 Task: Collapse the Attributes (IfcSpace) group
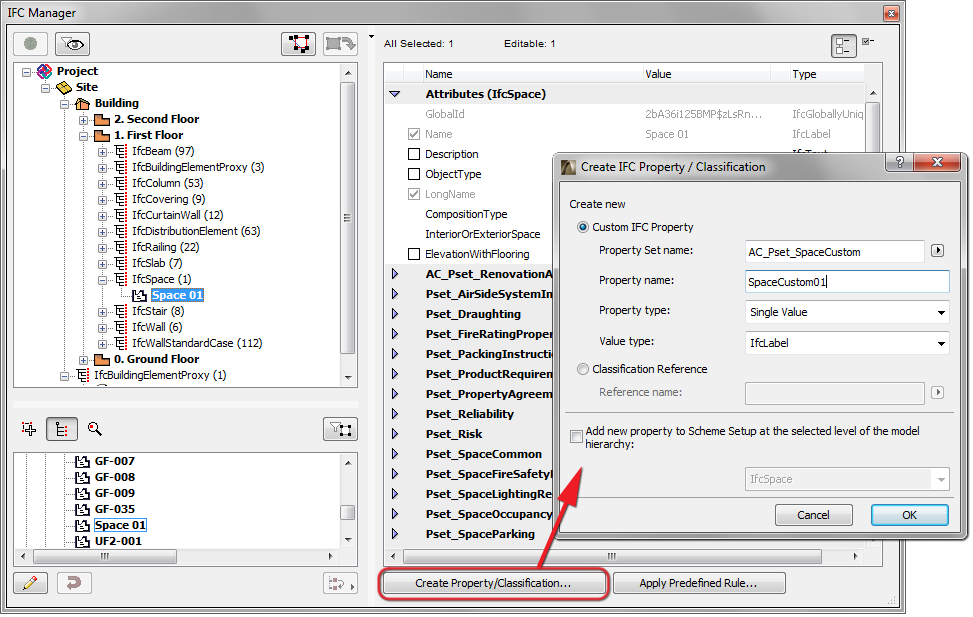click(x=395, y=94)
